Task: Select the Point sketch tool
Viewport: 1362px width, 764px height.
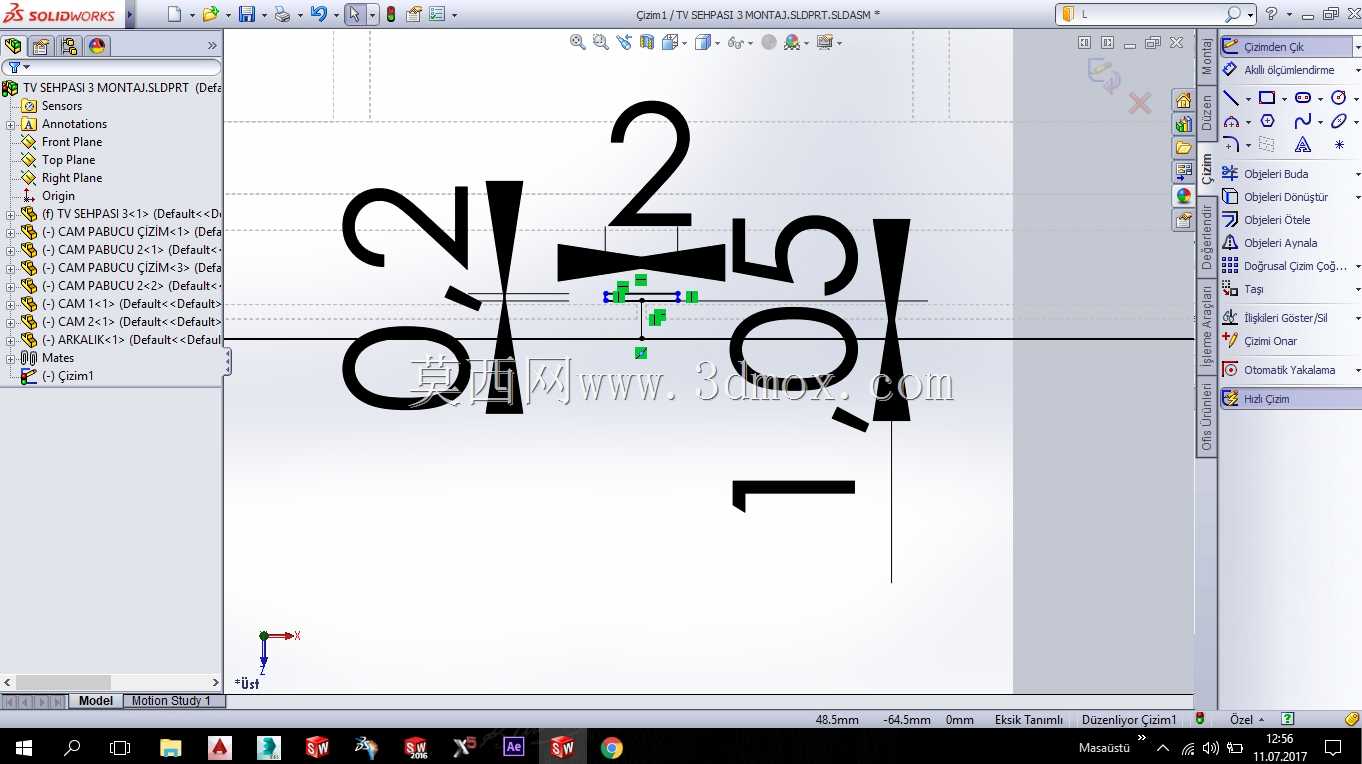Action: click(1339, 145)
